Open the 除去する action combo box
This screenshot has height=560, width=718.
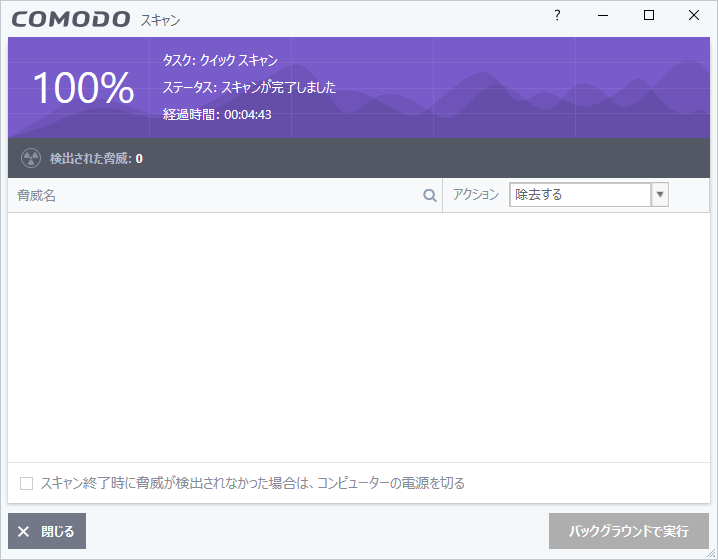[x=580, y=195]
